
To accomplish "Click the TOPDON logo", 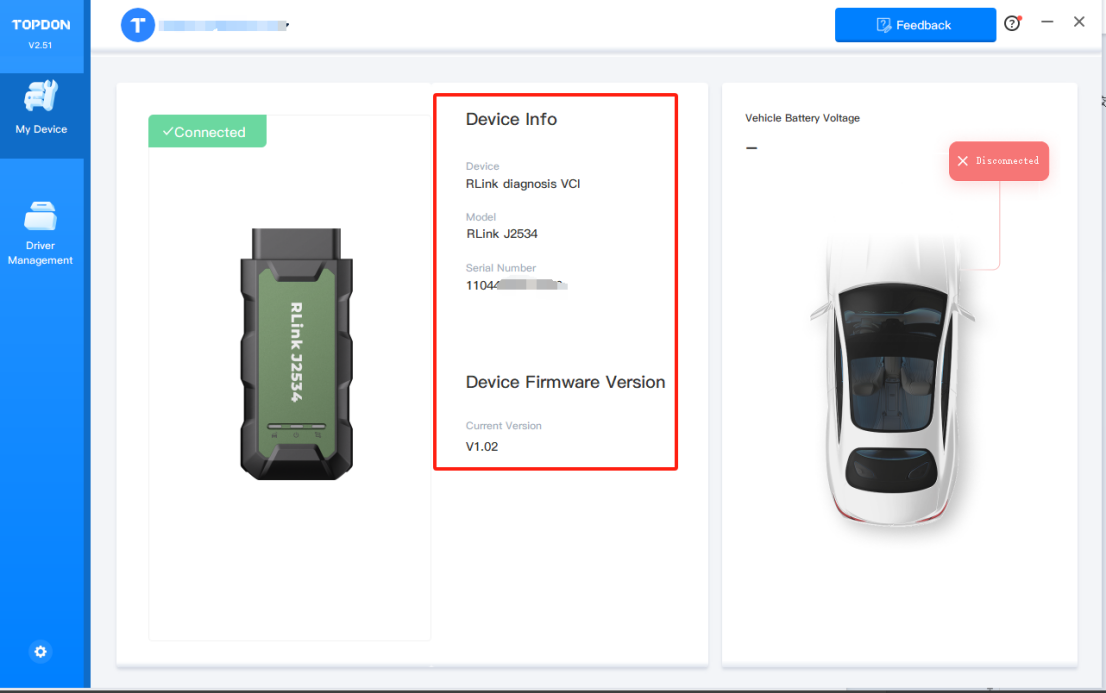I will pos(41,25).
